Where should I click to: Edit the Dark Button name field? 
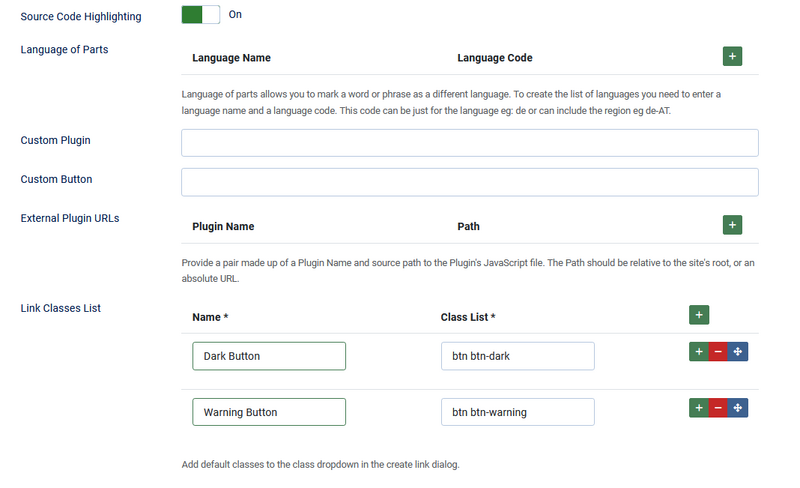(269, 356)
